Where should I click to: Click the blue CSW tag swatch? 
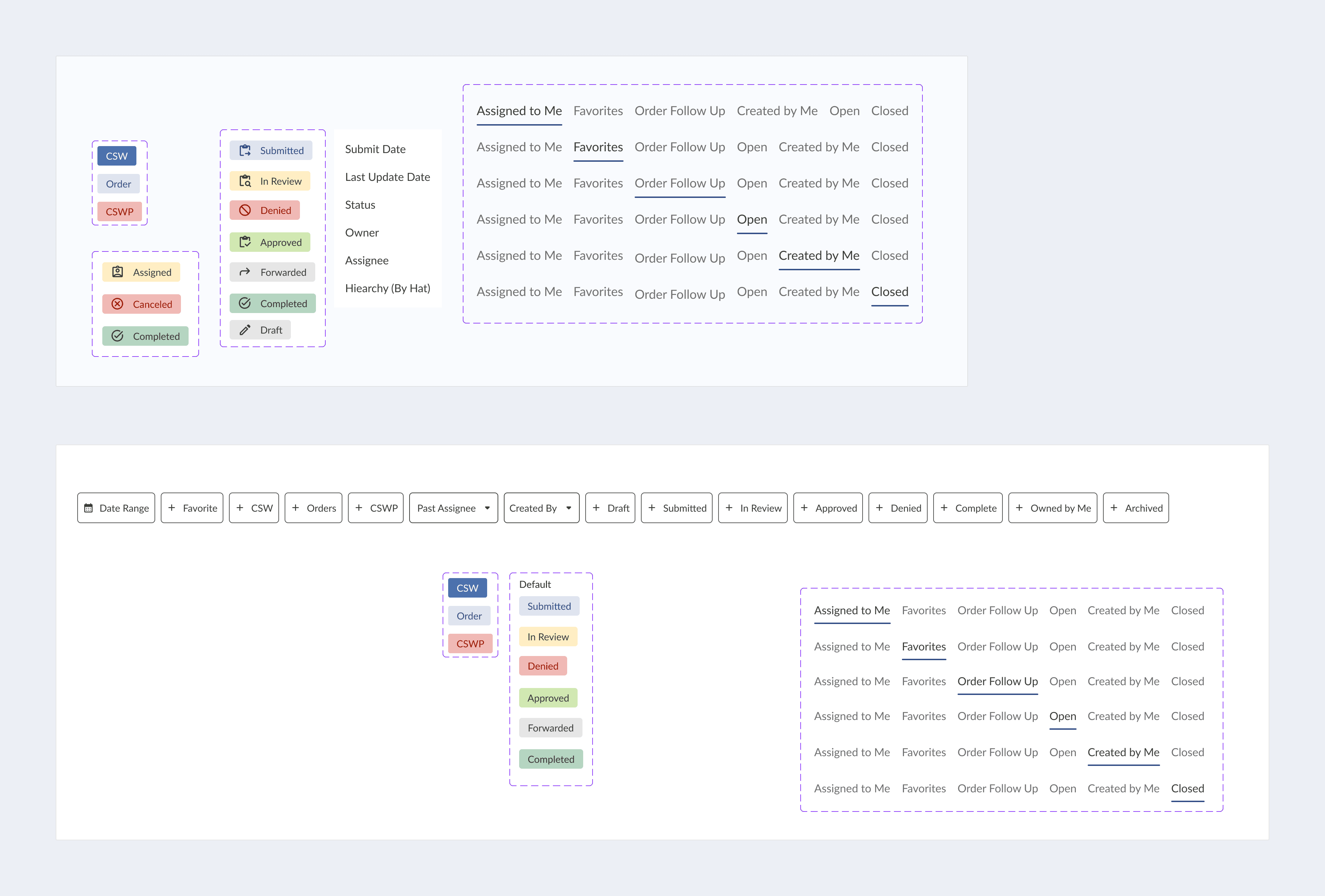(x=117, y=156)
